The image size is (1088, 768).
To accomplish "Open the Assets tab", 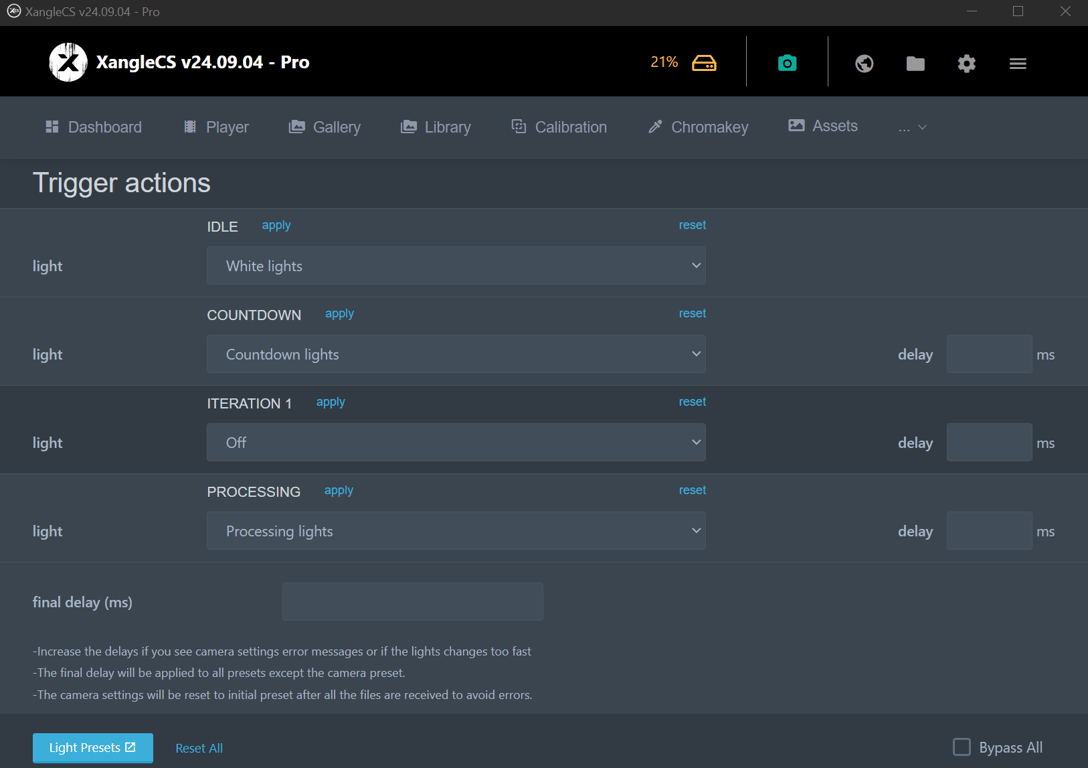I will pyautogui.click(x=823, y=126).
